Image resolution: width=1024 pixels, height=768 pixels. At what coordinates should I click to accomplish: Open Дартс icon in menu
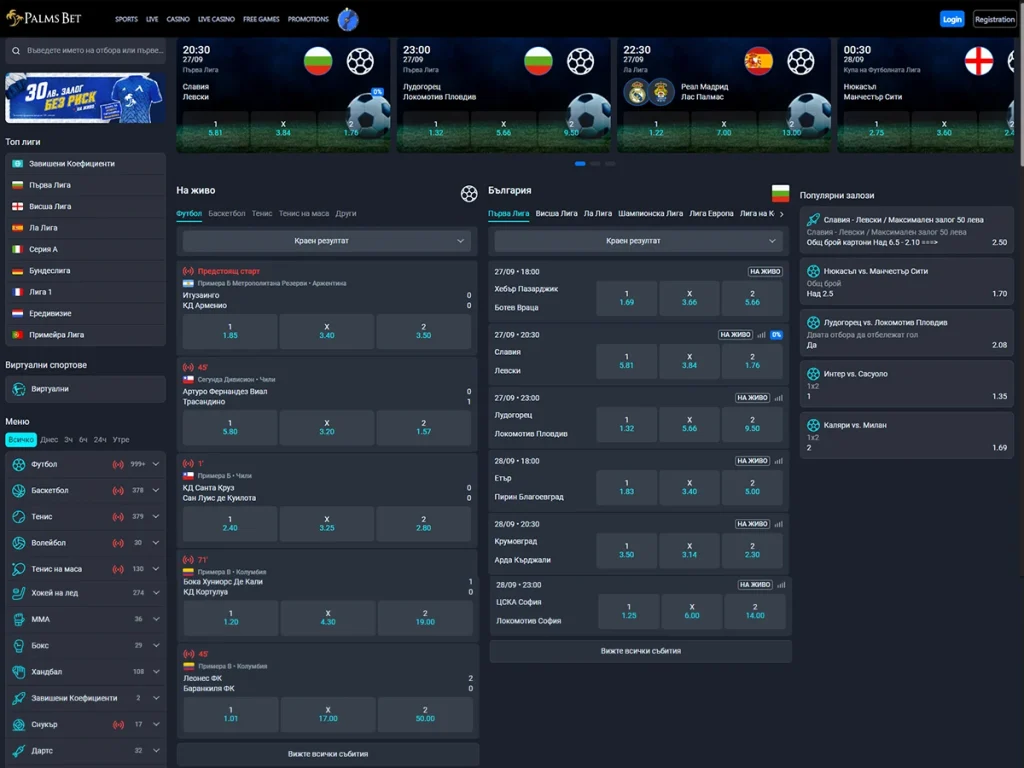point(18,750)
